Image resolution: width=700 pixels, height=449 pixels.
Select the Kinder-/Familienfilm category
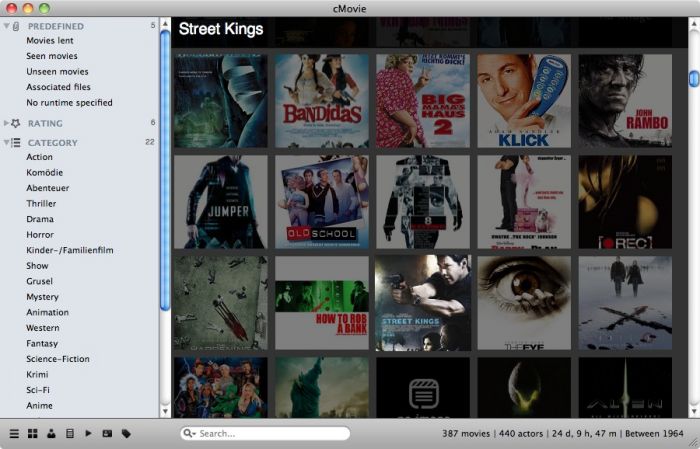70,250
